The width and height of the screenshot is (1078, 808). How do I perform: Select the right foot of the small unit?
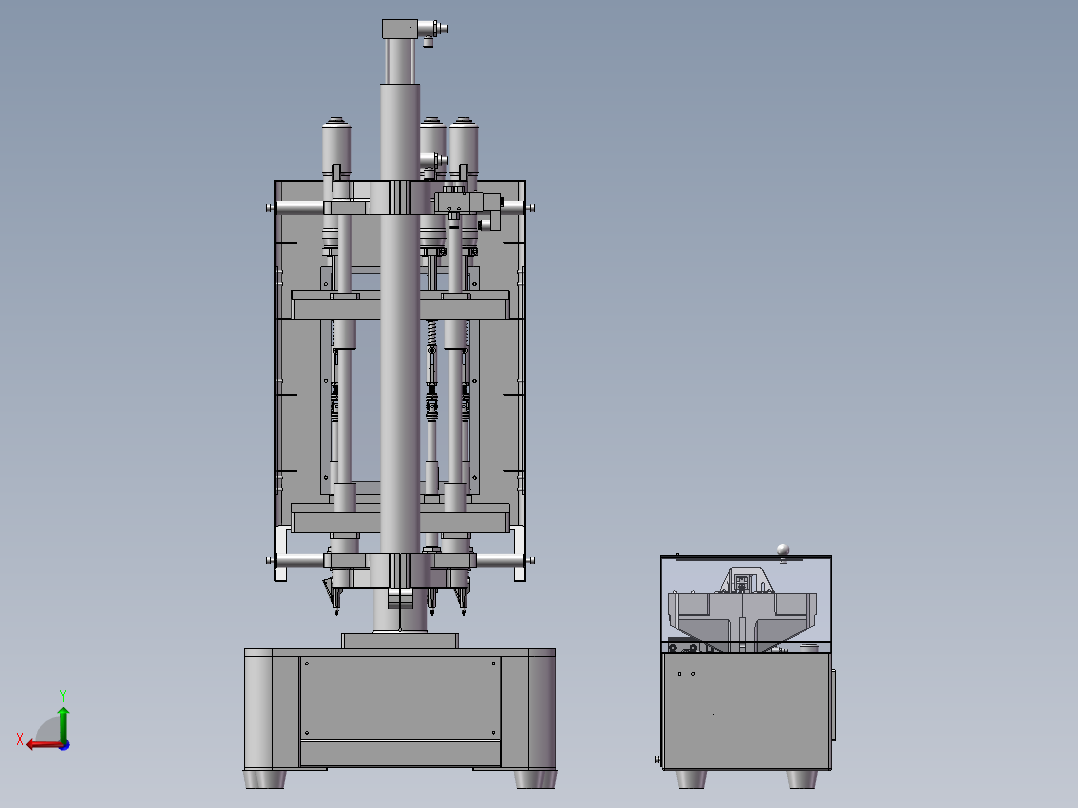[802, 779]
